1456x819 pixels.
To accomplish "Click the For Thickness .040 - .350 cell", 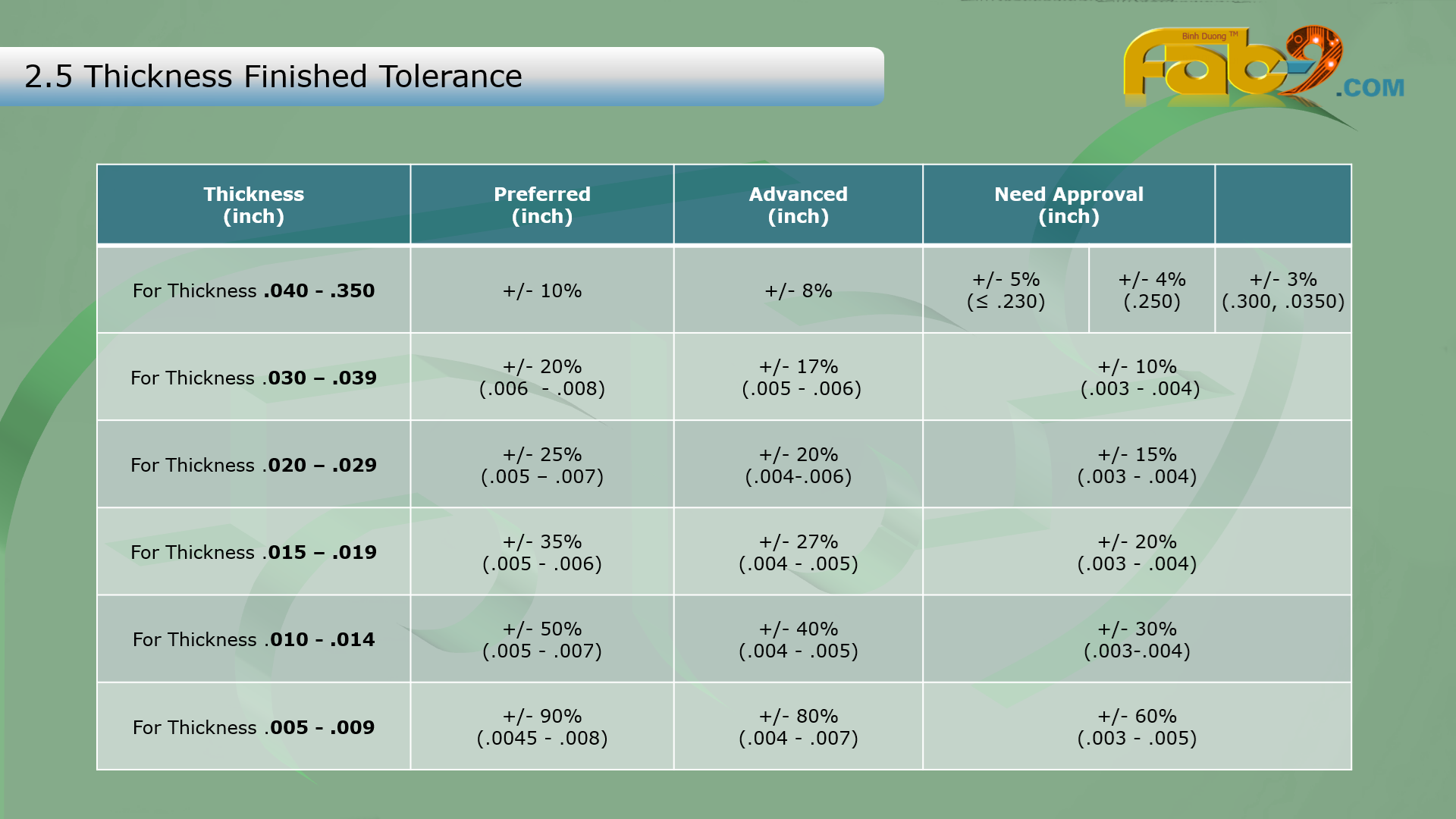I will tap(253, 290).
